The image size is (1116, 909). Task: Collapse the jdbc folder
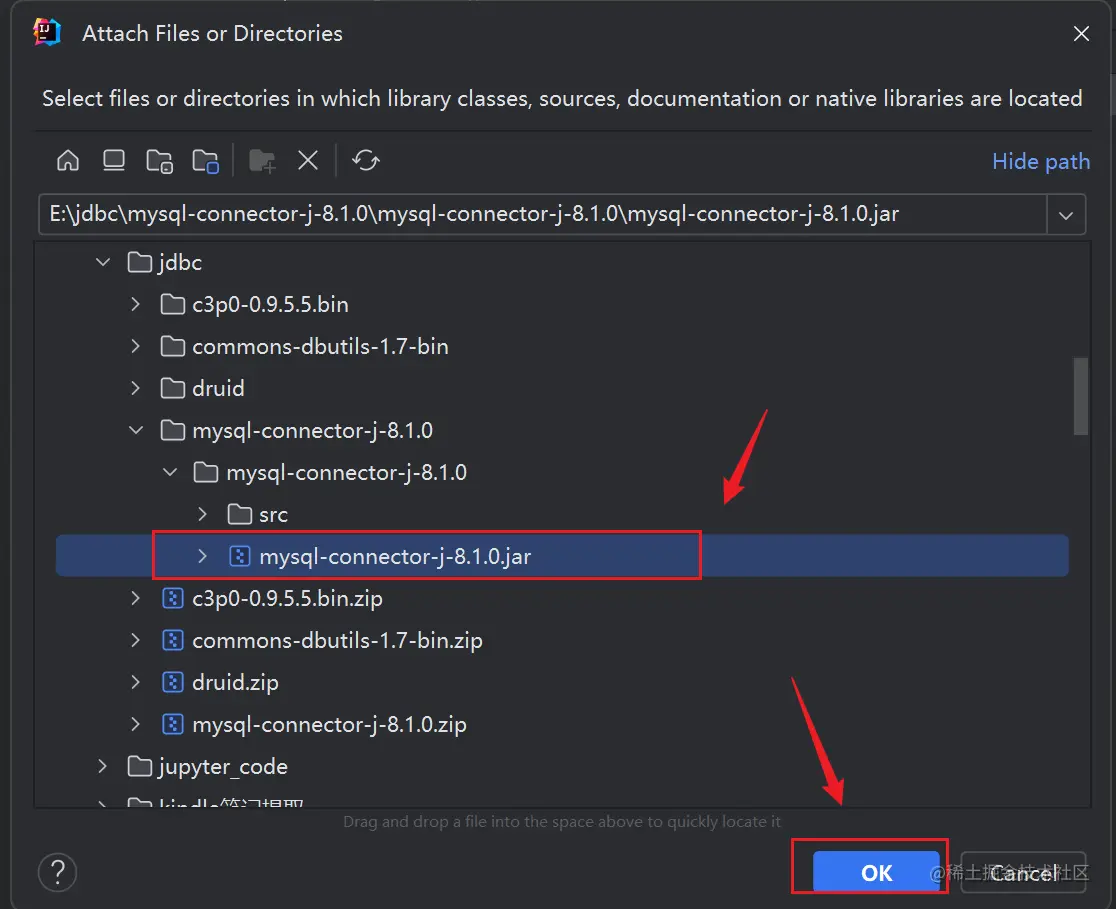(102, 262)
